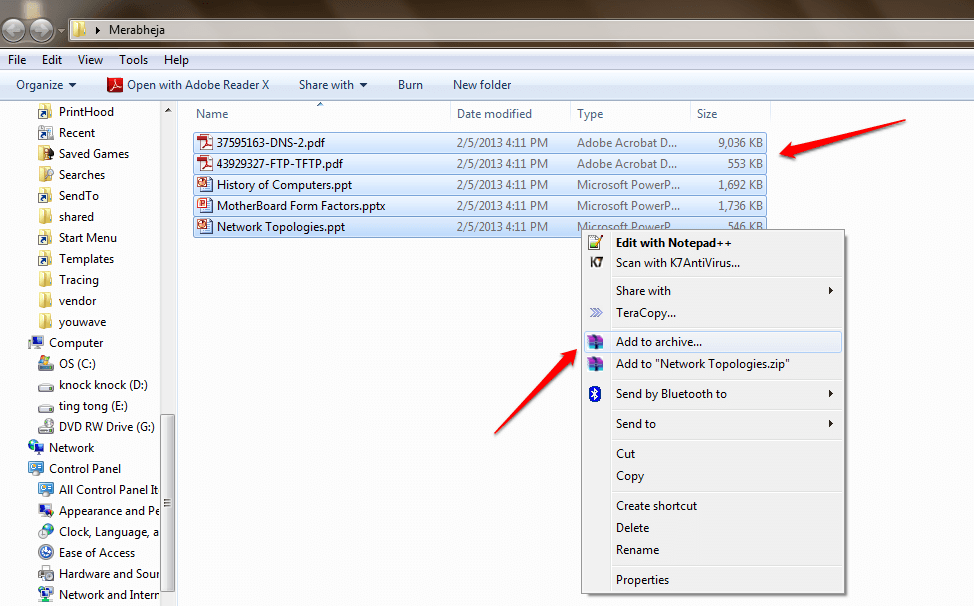
Task: Expand the Organize dropdown
Action: (46, 85)
